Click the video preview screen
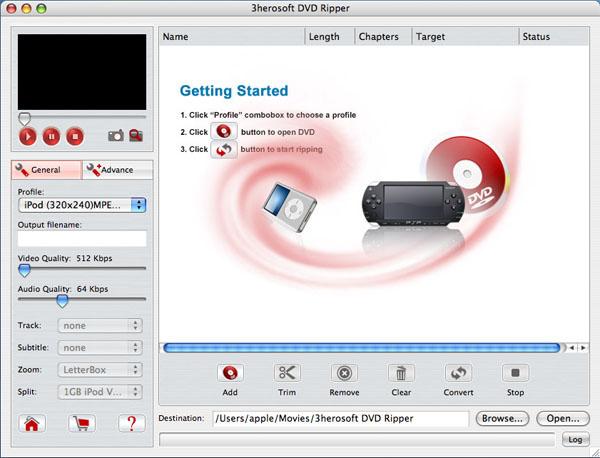The width and height of the screenshot is (600, 458). [x=82, y=72]
